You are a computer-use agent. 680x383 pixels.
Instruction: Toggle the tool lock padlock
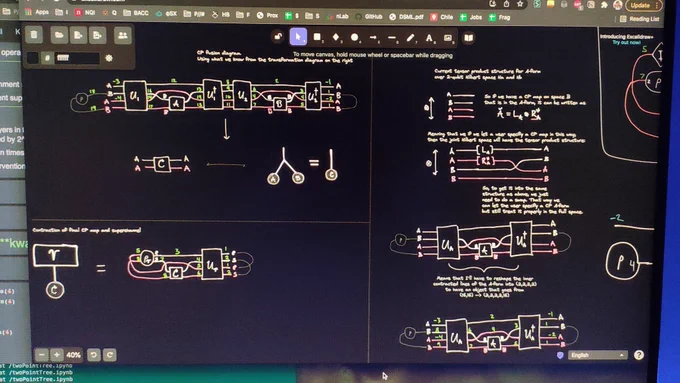pyautogui.click(x=278, y=37)
